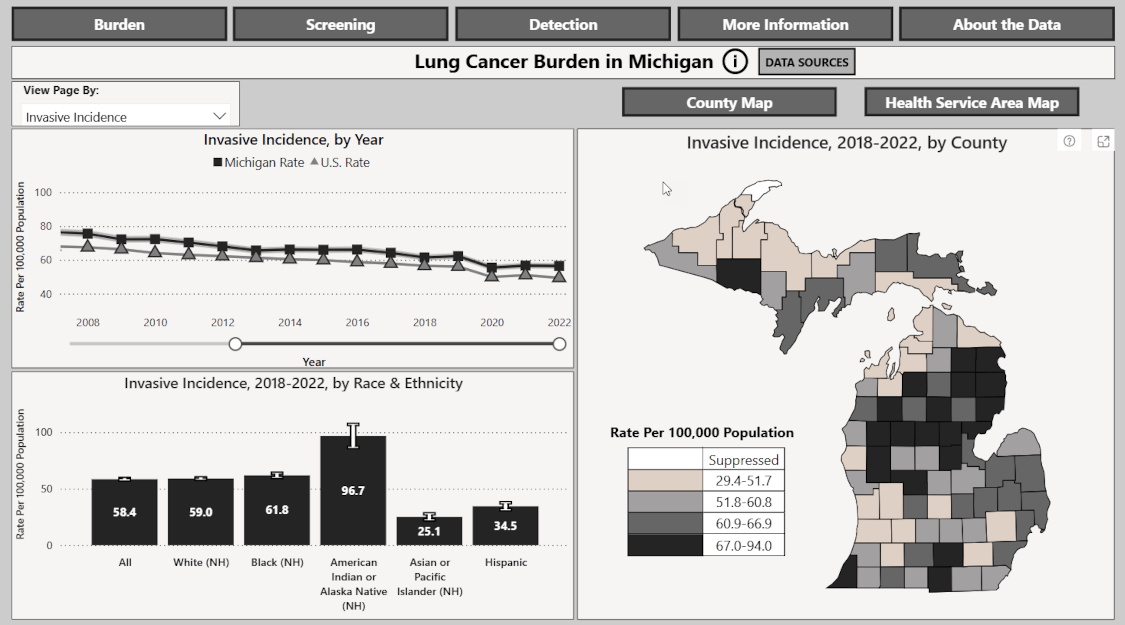Expand the View Page By dropdown
Viewport: 1125px width, 625px height.
(126, 116)
